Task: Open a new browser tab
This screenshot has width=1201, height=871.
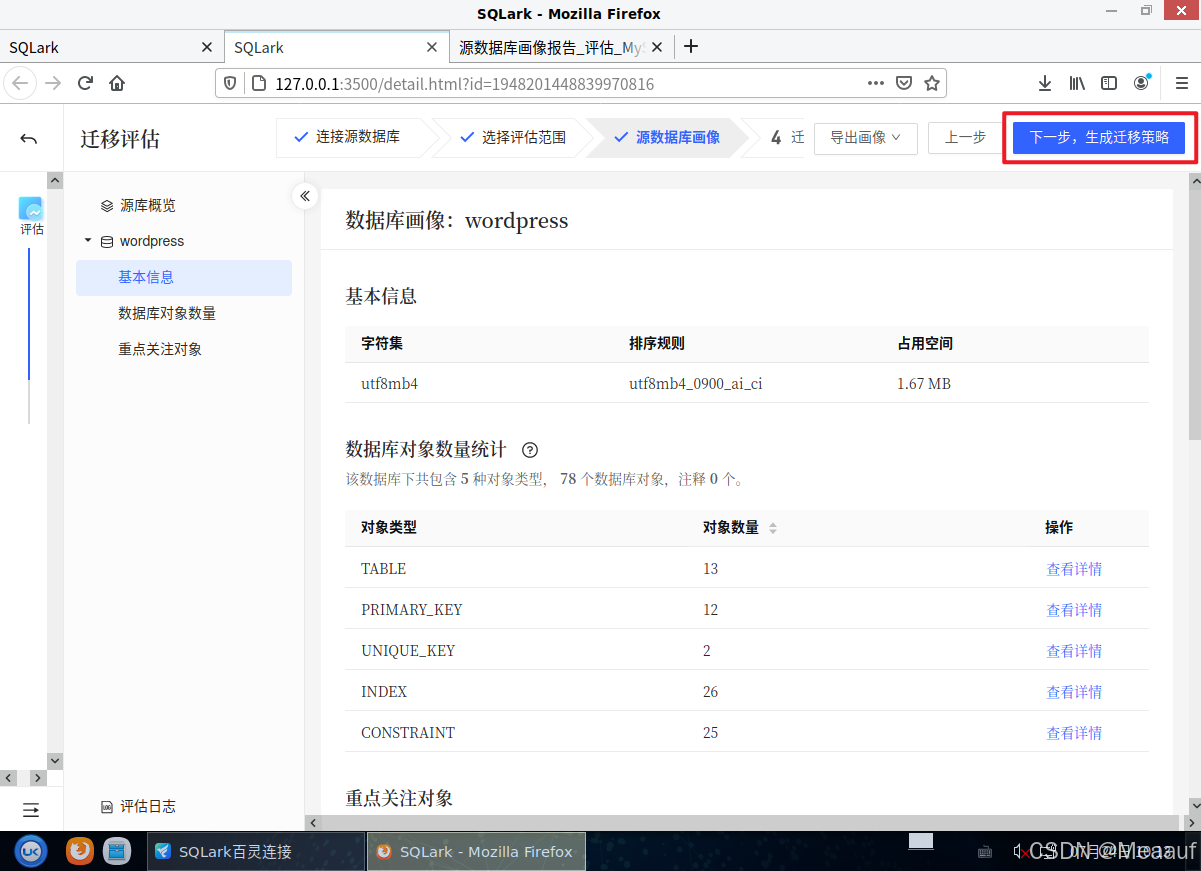Action: tap(690, 46)
